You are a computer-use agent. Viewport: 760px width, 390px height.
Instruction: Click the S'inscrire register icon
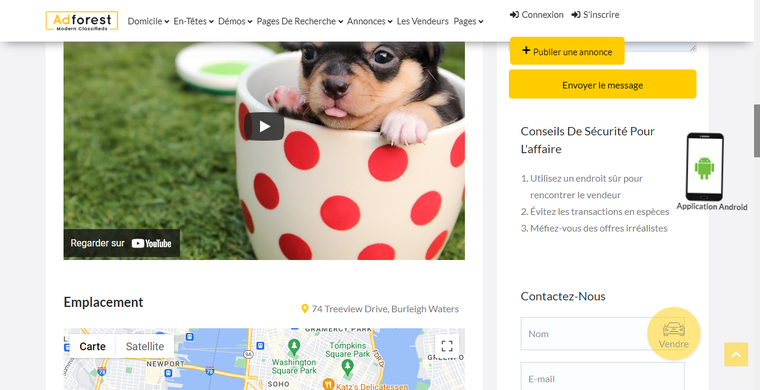(576, 15)
